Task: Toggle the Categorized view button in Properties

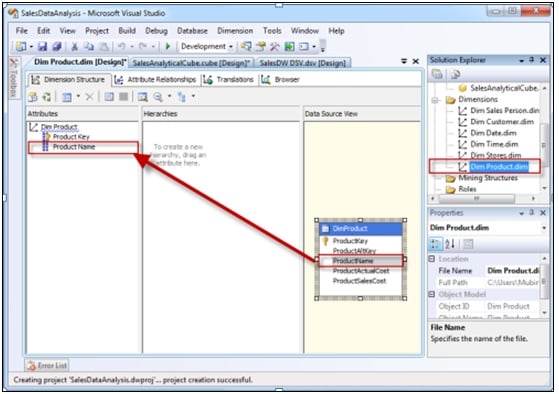Action: click(436, 244)
